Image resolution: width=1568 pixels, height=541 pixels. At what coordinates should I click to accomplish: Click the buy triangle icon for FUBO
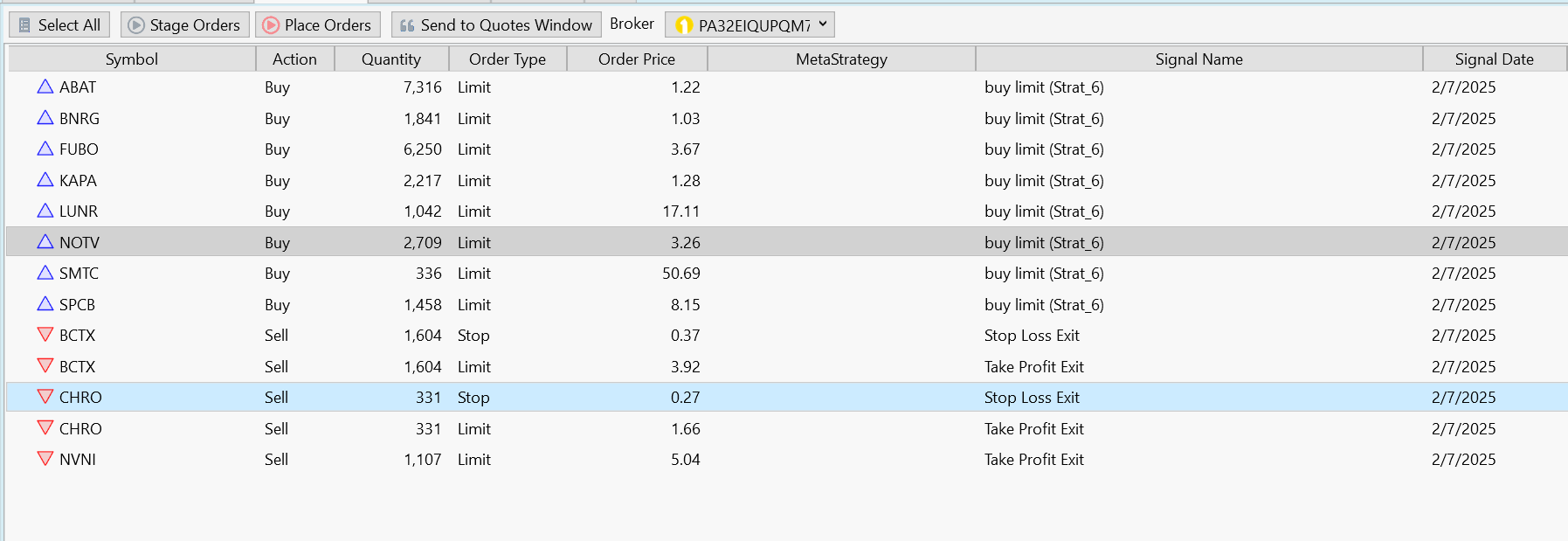click(45, 149)
